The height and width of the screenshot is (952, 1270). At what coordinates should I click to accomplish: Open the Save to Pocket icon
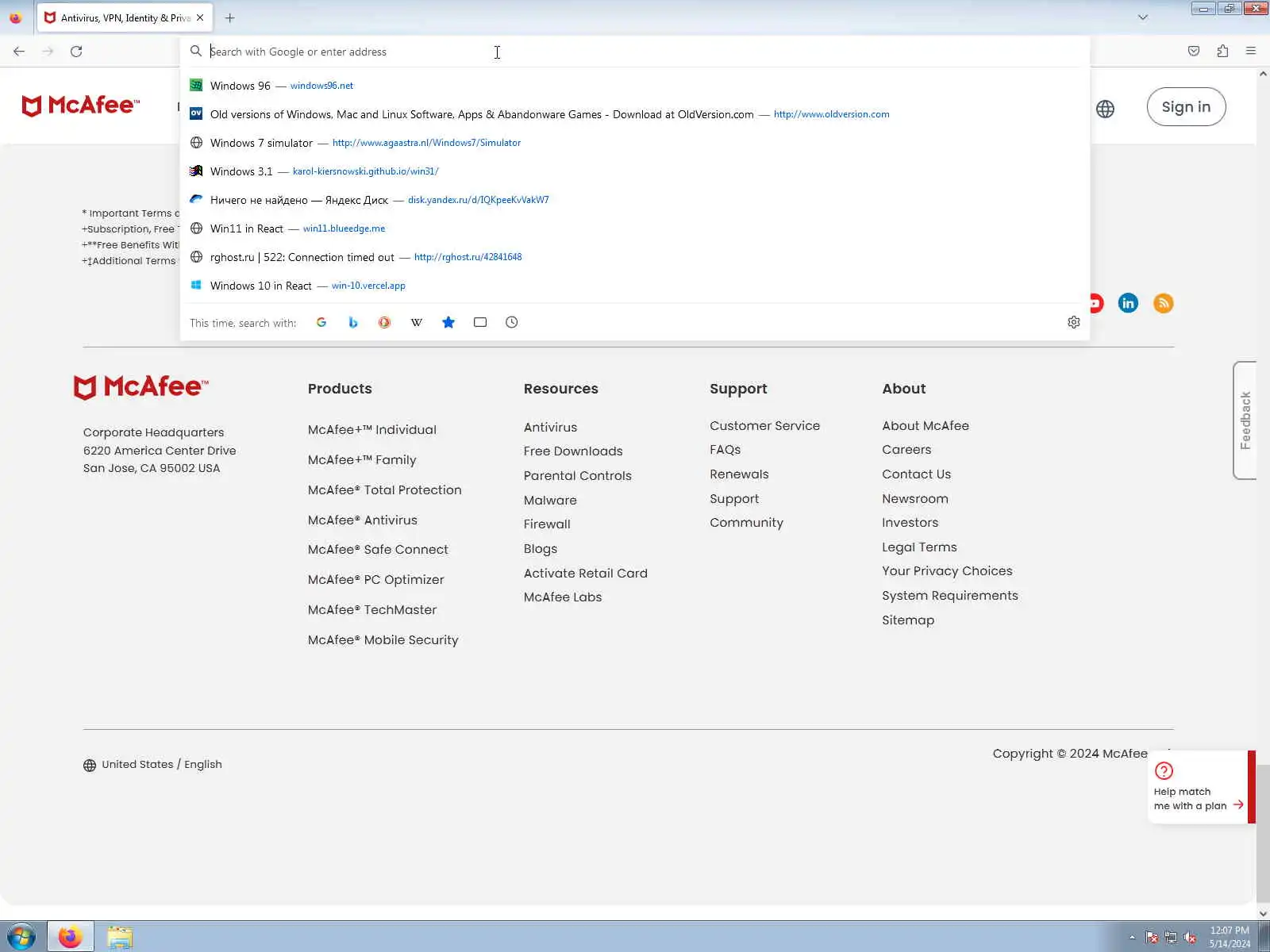[x=1194, y=52]
